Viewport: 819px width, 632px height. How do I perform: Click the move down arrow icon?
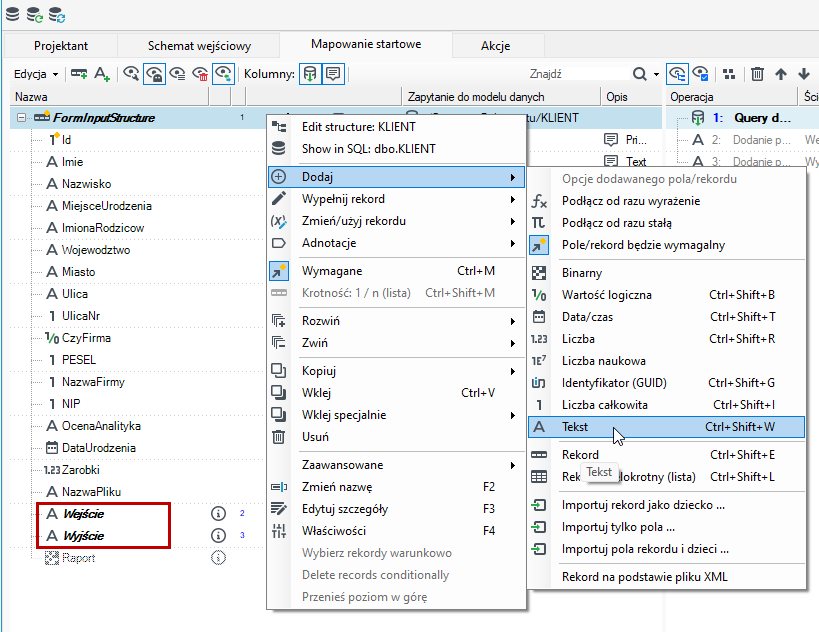804,74
